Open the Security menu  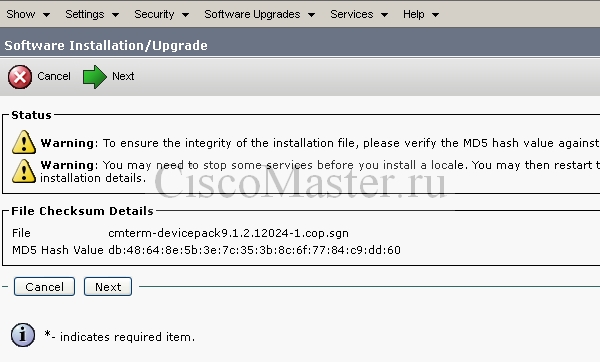(x=154, y=14)
